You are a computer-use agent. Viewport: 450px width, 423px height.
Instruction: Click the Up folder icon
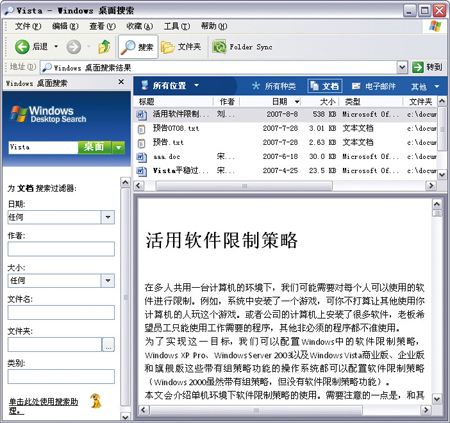point(104,47)
